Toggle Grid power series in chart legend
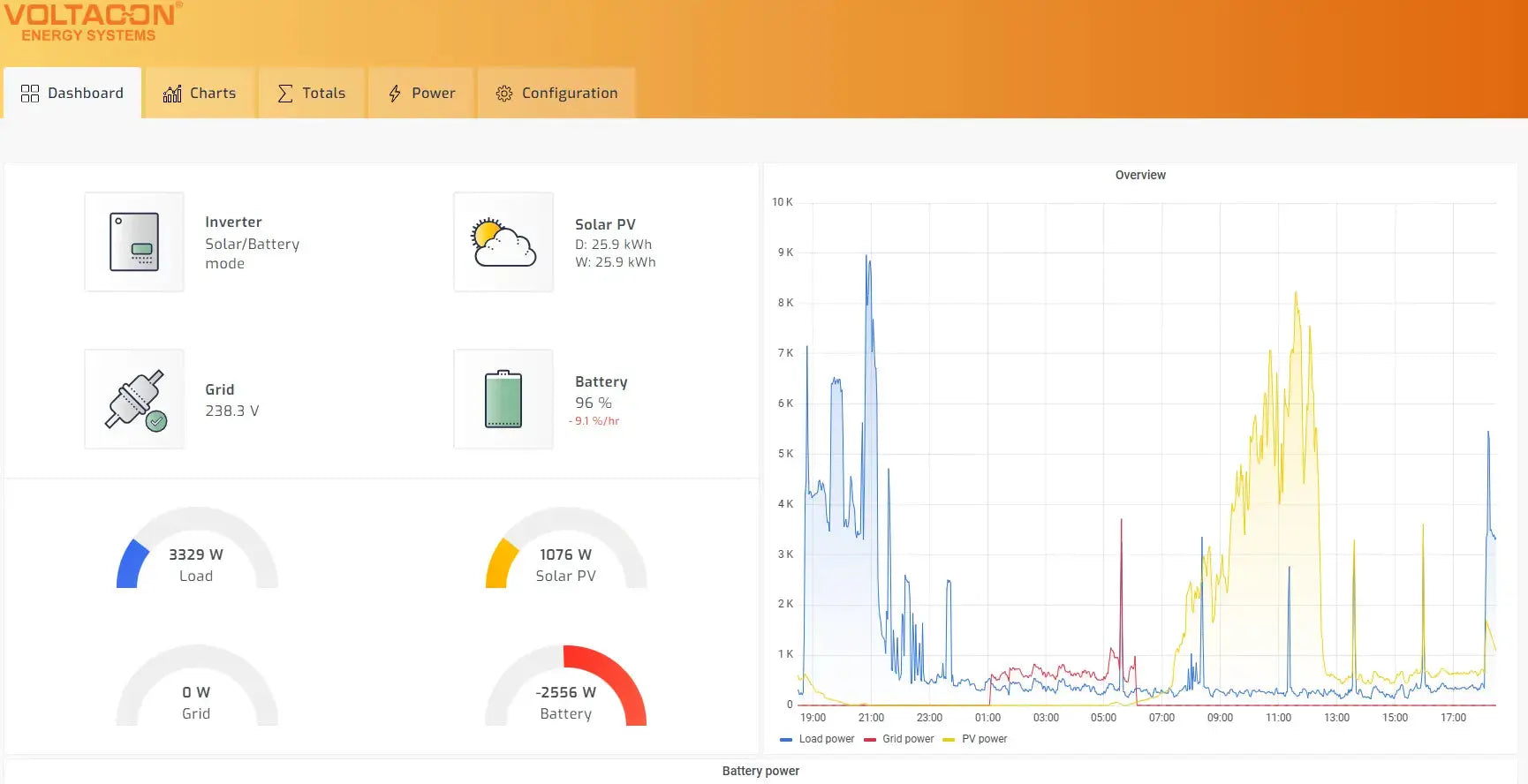 [x=899, y=739]
